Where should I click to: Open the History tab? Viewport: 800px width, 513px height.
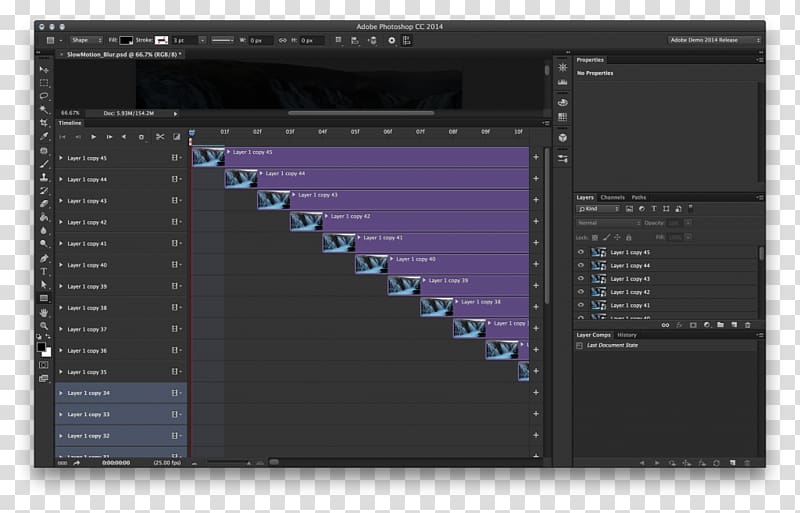[627, 335]
